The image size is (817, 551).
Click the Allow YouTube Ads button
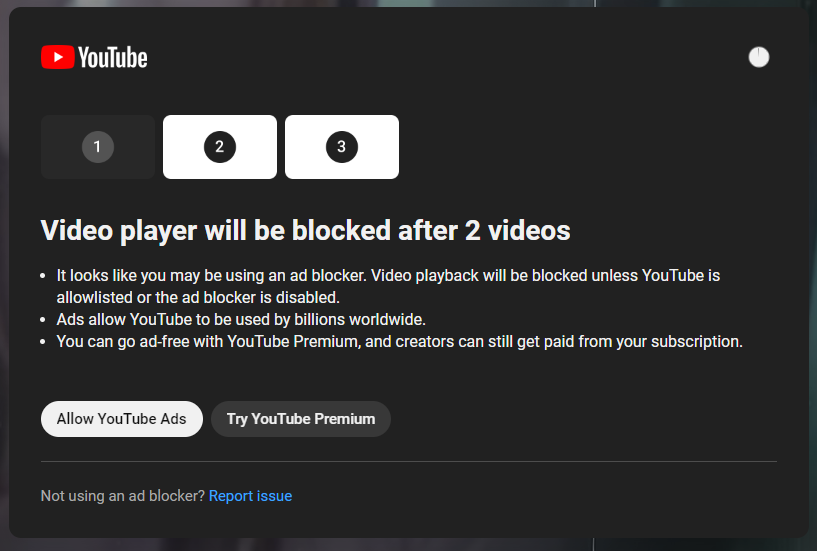point(122,419)
